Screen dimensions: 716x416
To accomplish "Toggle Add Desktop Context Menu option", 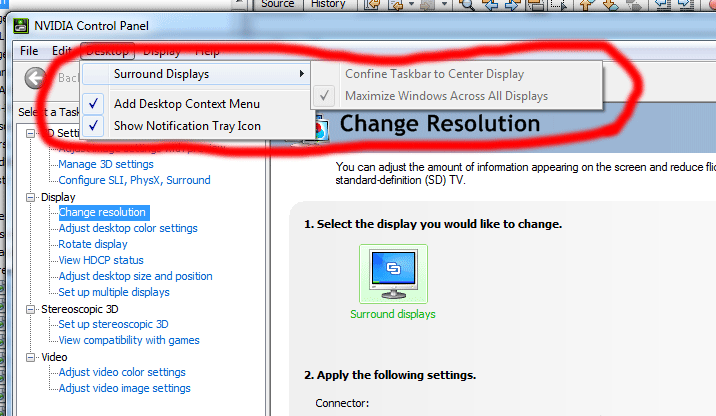I will pyautogui.click(x=195, y=104).
